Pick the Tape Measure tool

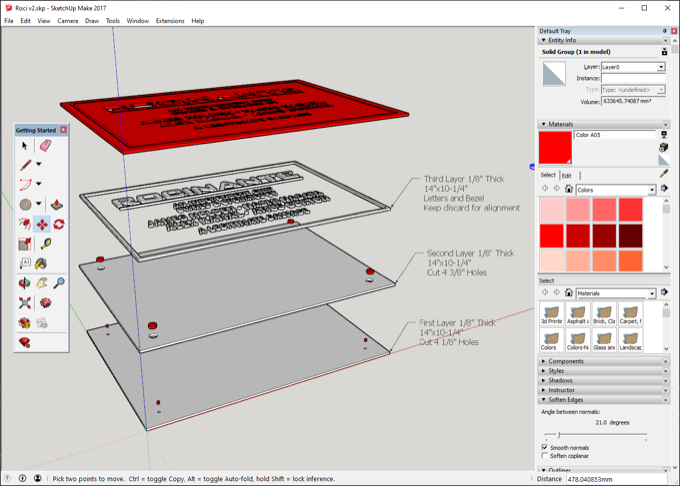(46, 244)
